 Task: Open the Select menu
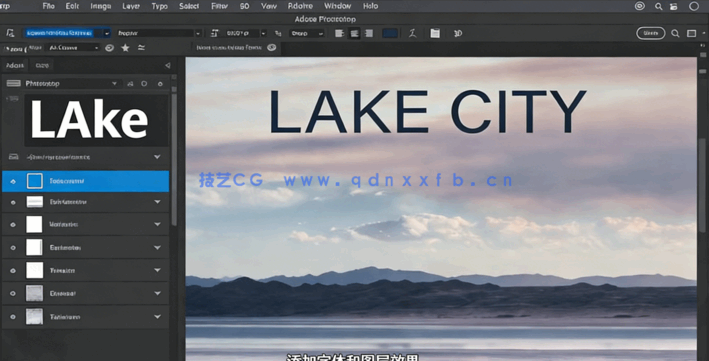[x=189, y=6]
